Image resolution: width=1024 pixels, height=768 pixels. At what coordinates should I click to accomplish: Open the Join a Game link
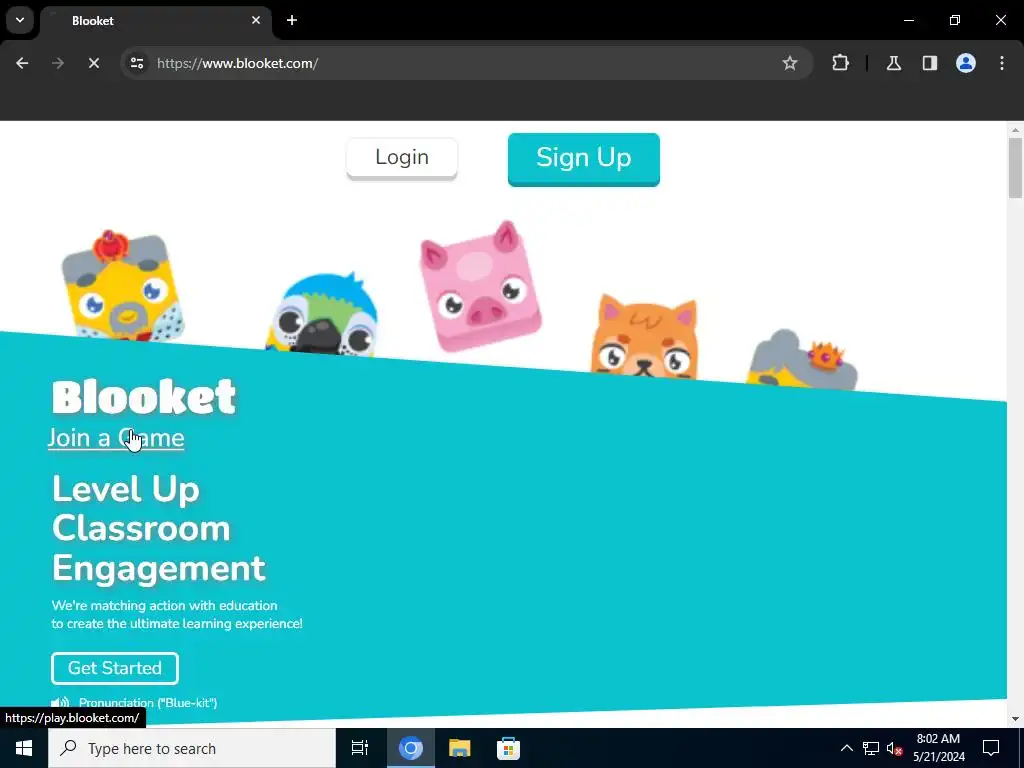click(116, 438)
